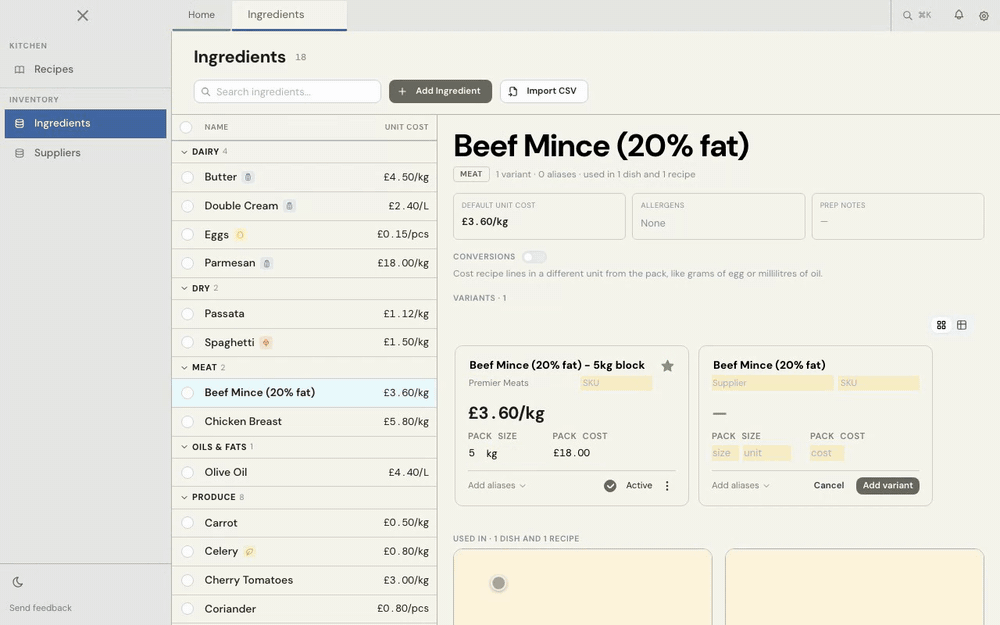Click the Import CSV button

pyautogui.click(x=543, y=91)
